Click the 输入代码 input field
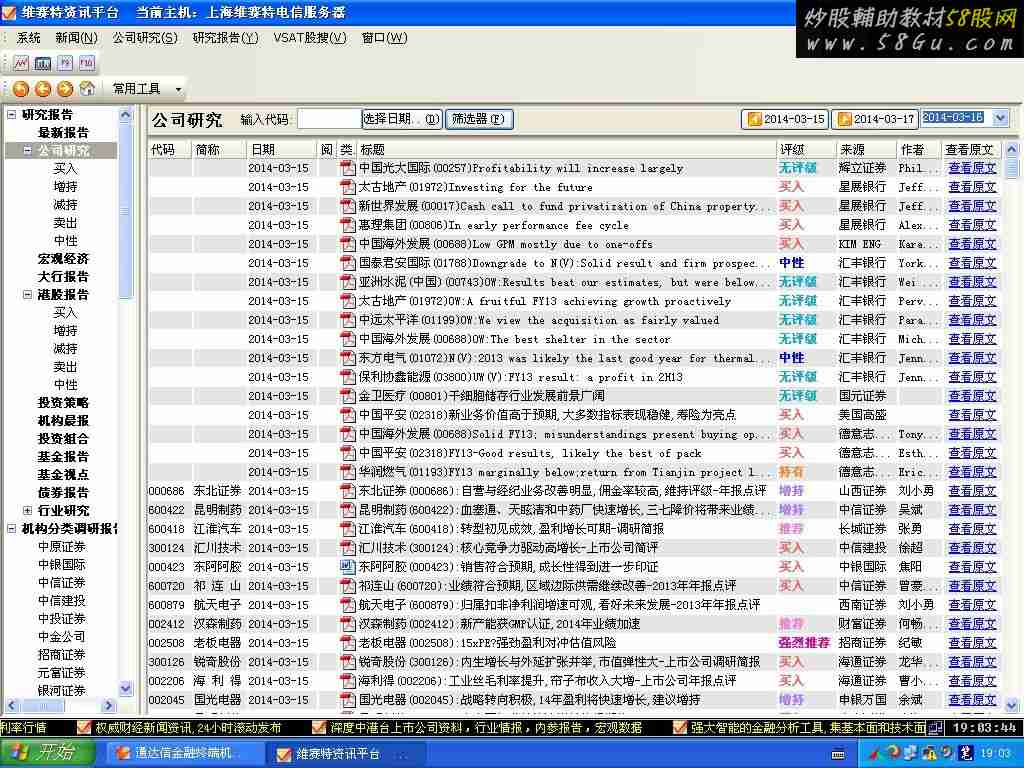Image resolution: width=1024 pixels, height=768 pixels. pyautogui.click(x=329, y=119)
